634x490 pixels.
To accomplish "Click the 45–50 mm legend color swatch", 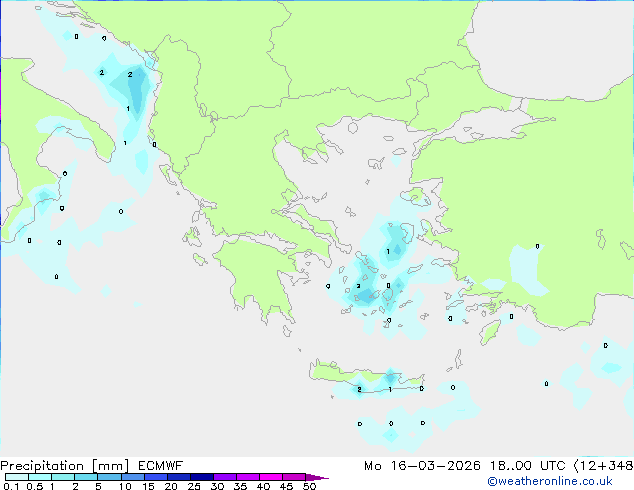I will coord(294,477).
